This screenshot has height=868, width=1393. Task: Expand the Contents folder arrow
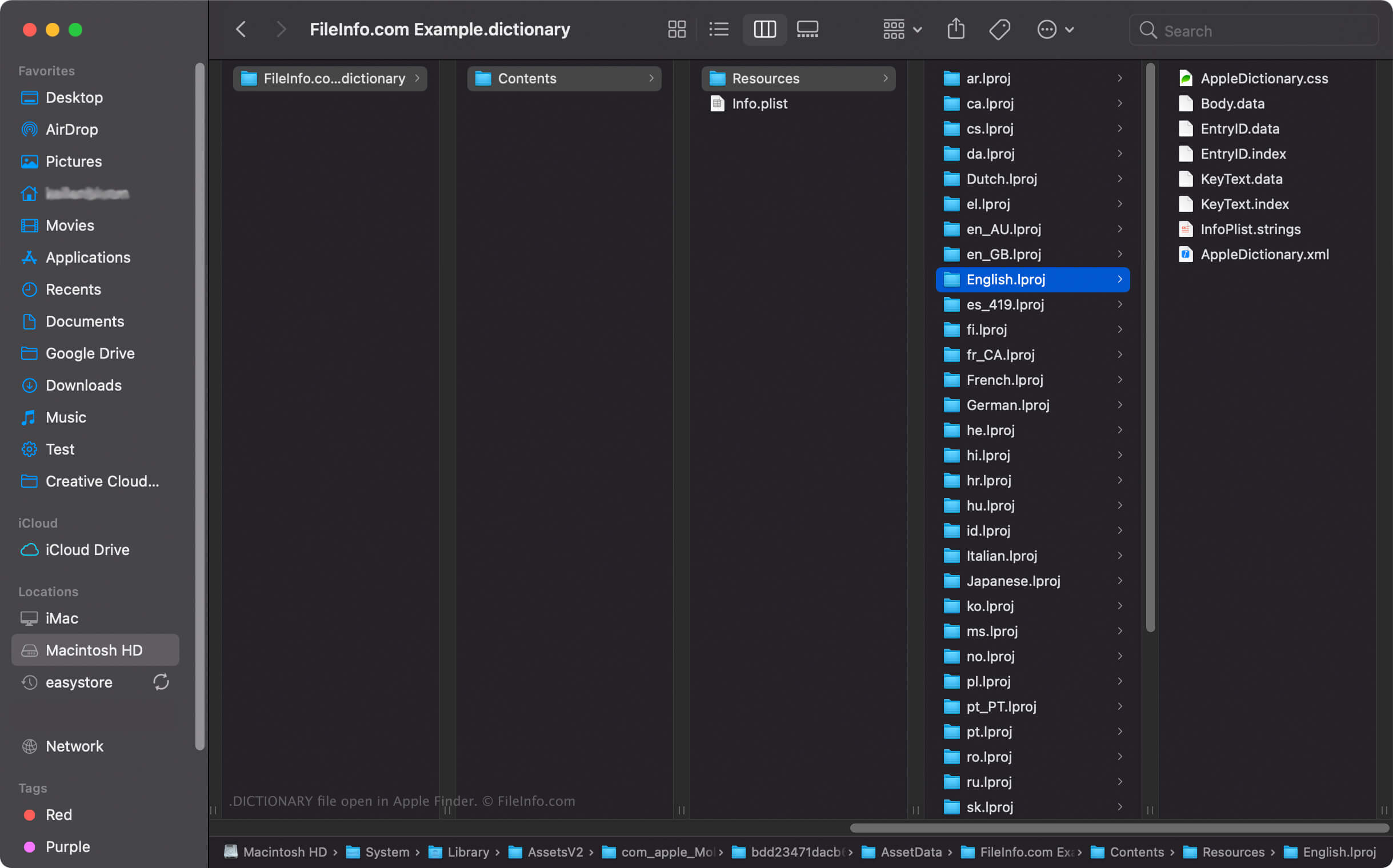point(651,78)
